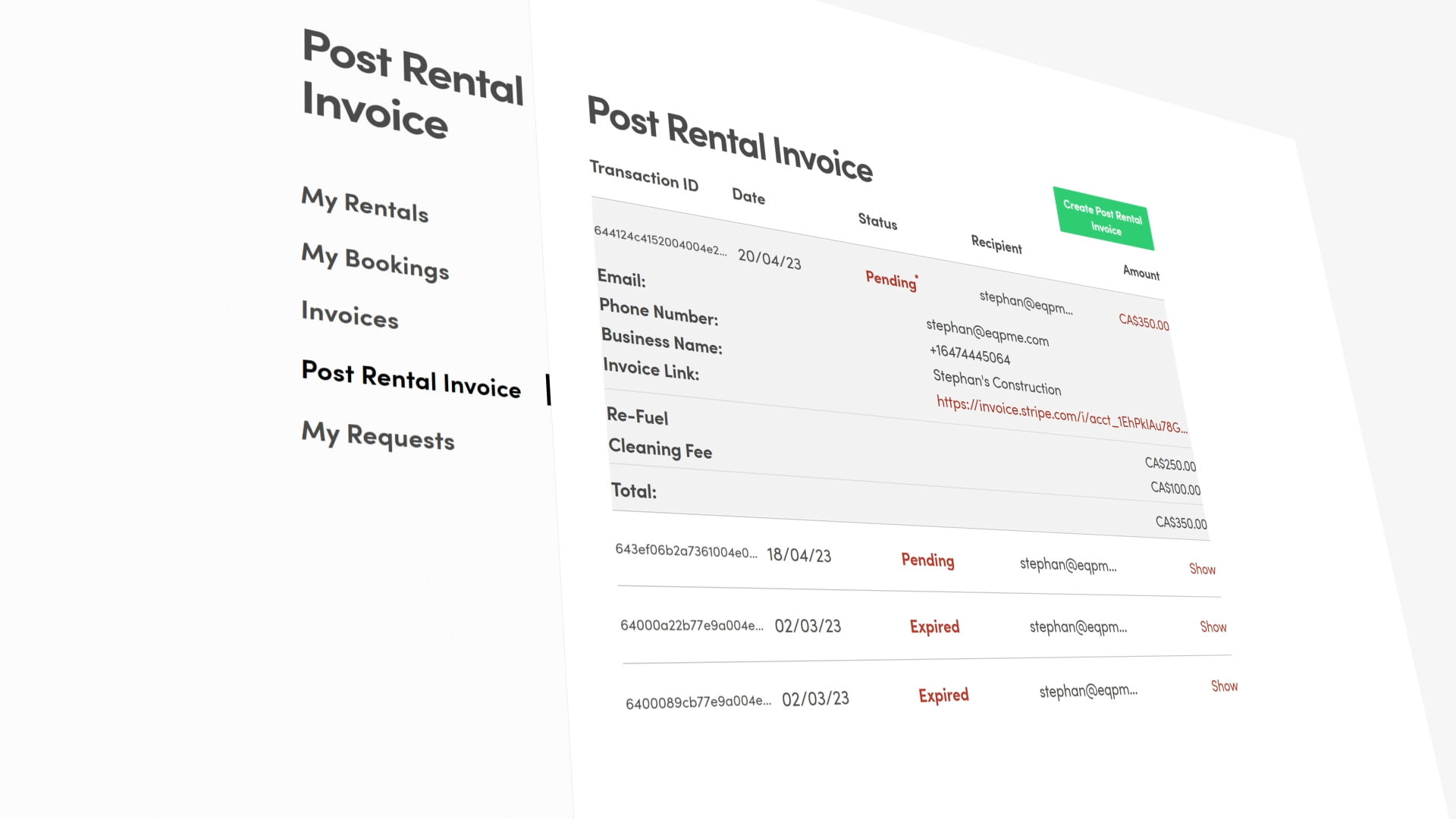Select Post Rental Invoice sidebar item
This screenshot has height=819, width=1456.
click(411, 378)
